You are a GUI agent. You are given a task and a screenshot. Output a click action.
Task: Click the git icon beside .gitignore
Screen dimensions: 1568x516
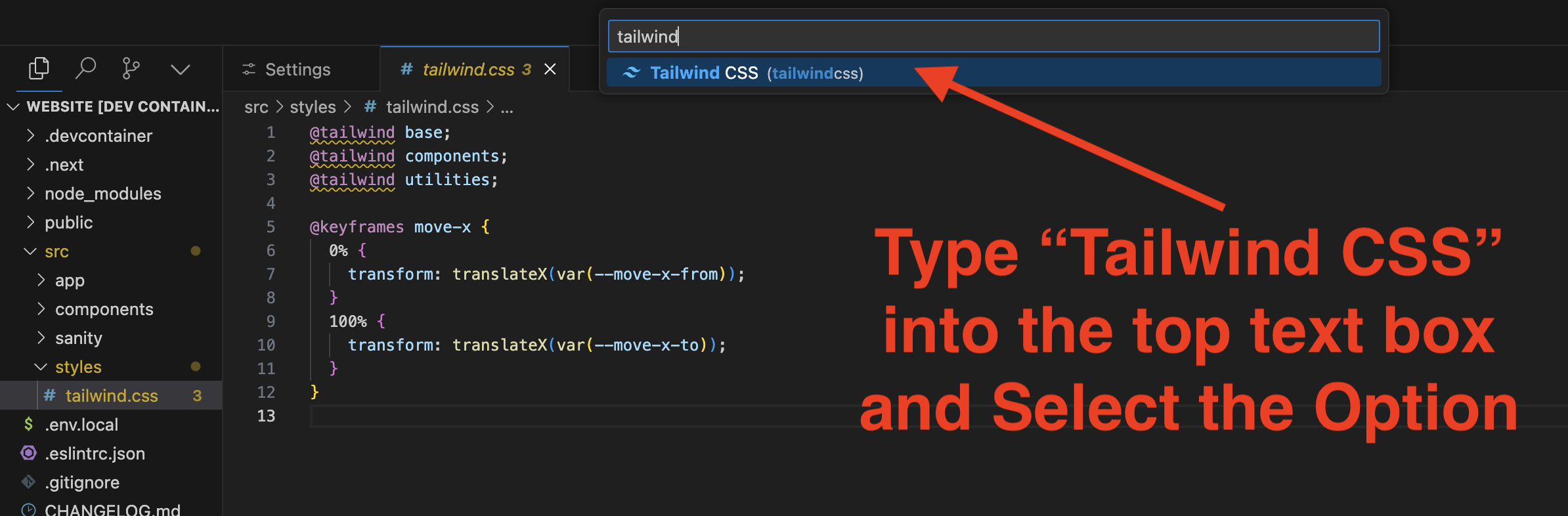28,482
